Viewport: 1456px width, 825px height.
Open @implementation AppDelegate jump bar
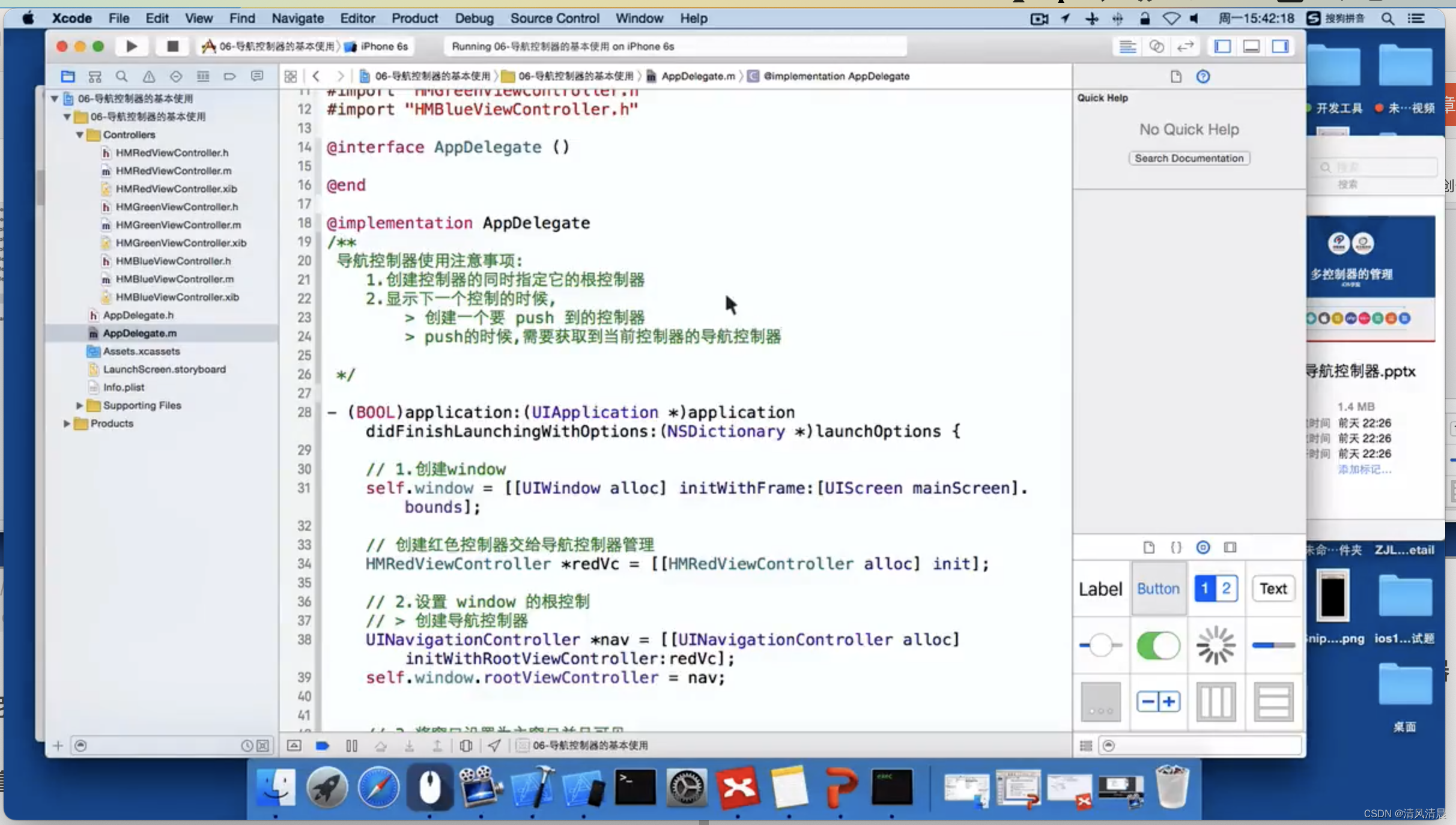pos(829,76)
